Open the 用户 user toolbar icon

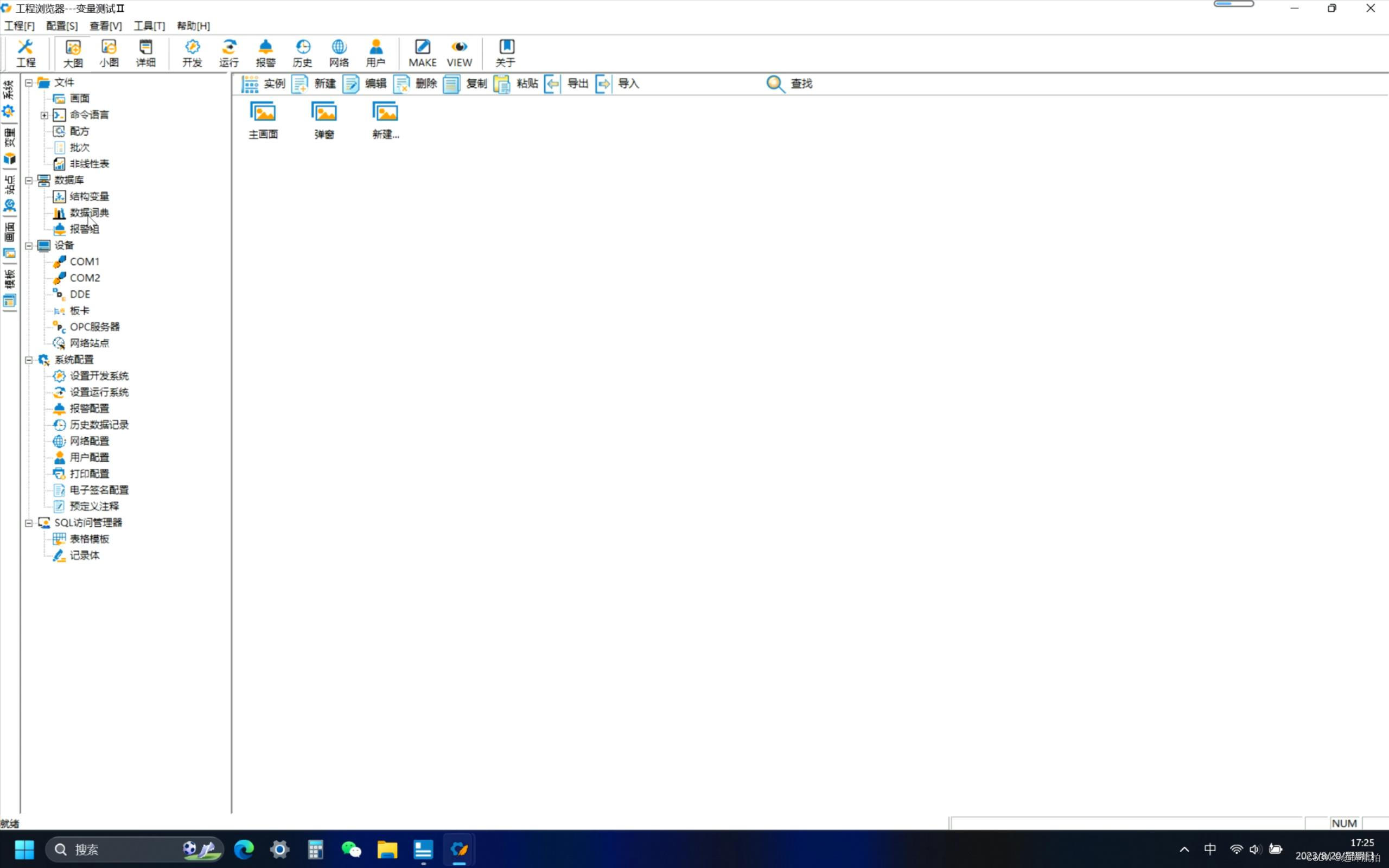tap(375, 53)
